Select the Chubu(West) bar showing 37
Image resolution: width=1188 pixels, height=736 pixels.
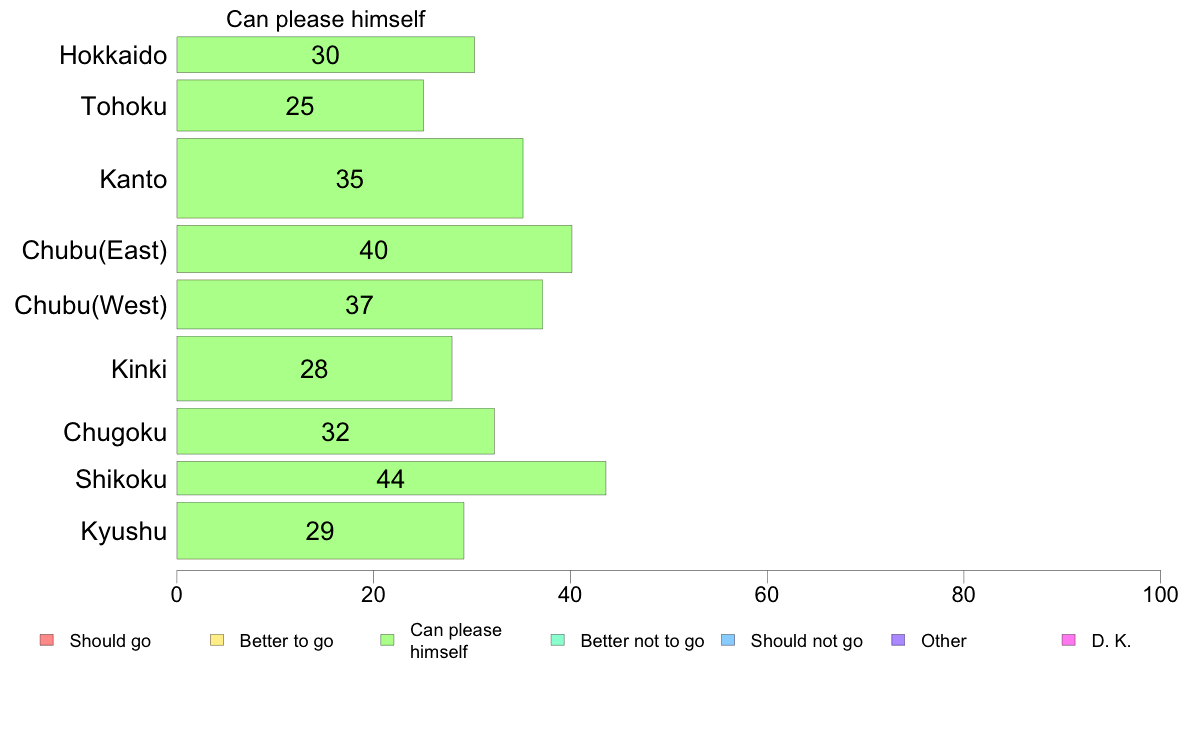click(x=360, y=304)
